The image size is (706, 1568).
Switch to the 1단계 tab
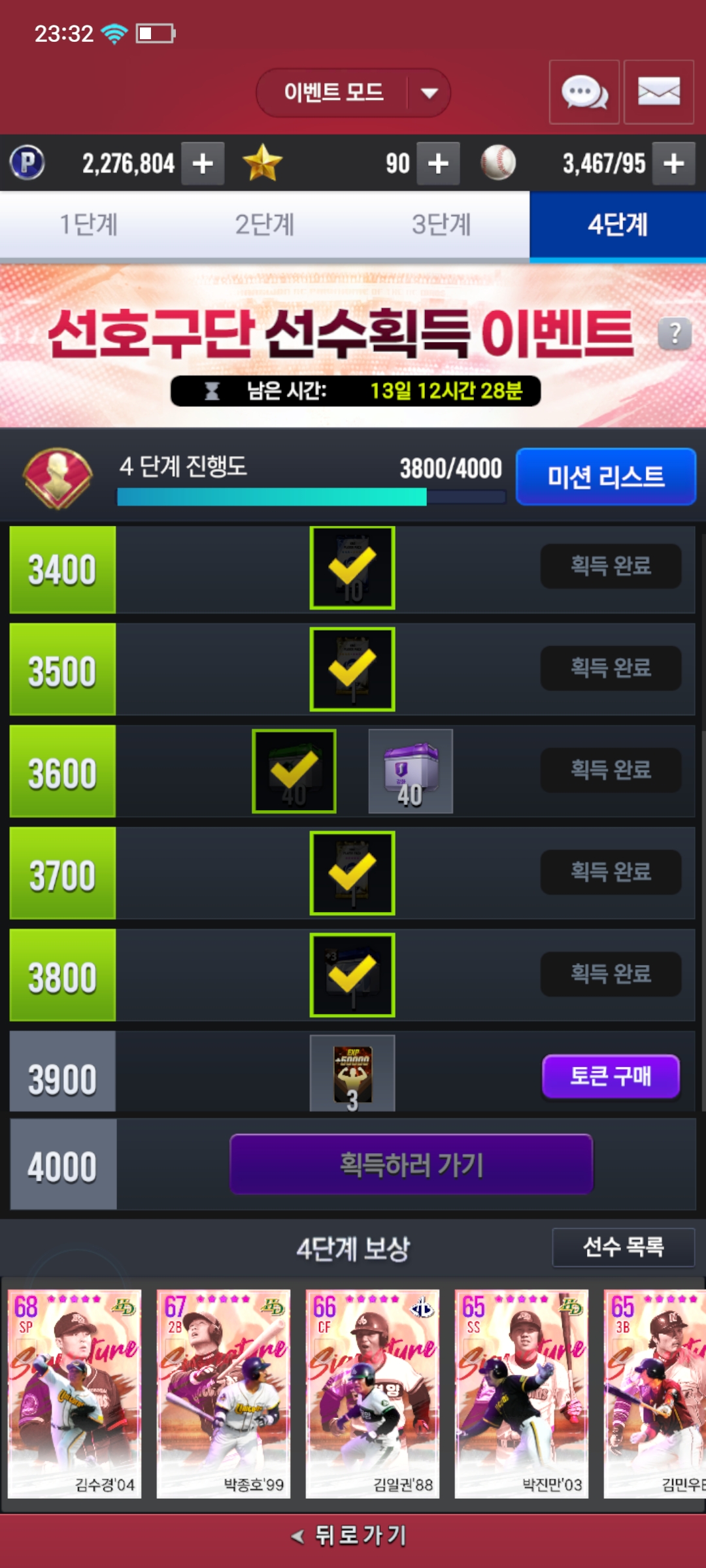pyautogui.click(x=88, y=225)
